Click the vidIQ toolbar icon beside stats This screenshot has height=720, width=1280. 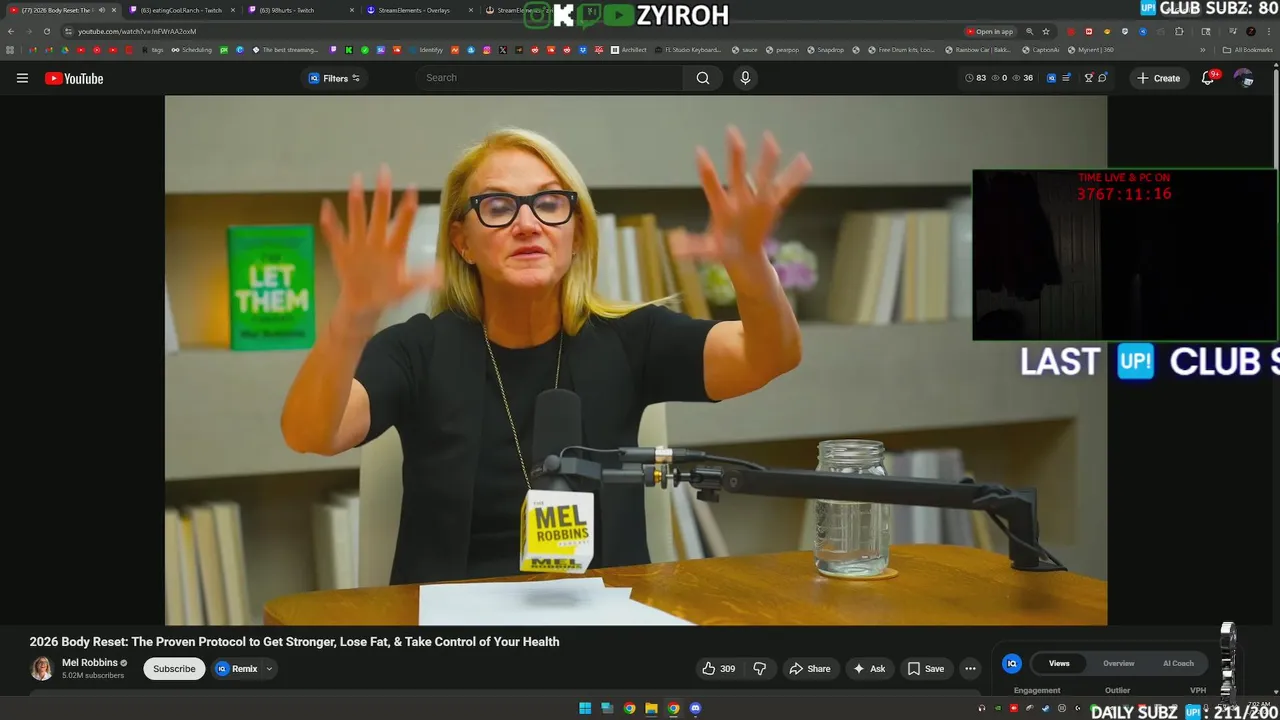point(1051,78)
